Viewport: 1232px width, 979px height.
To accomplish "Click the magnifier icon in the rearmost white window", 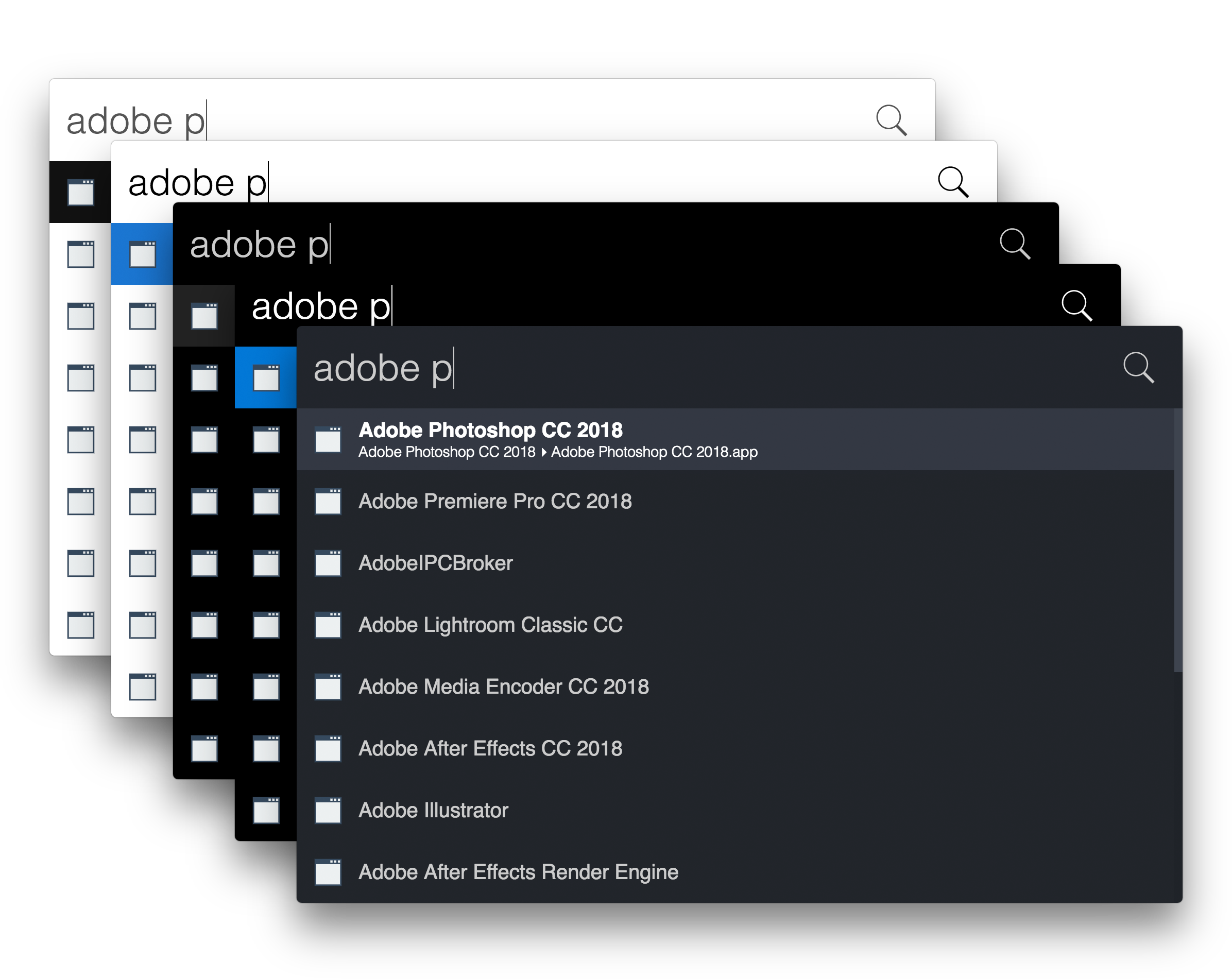I will click(892, 120).
